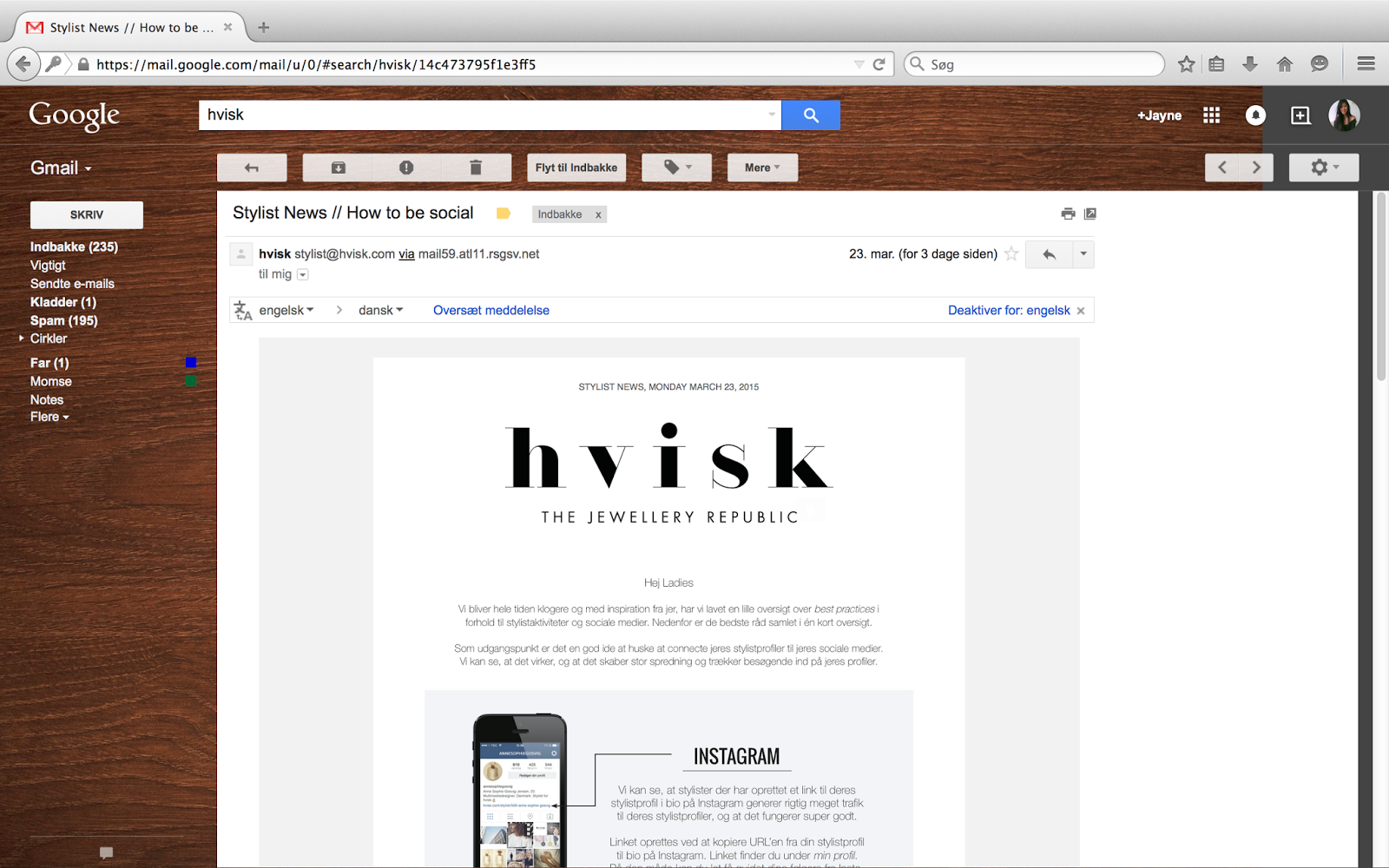Open a new browser tab

point(264,28)
